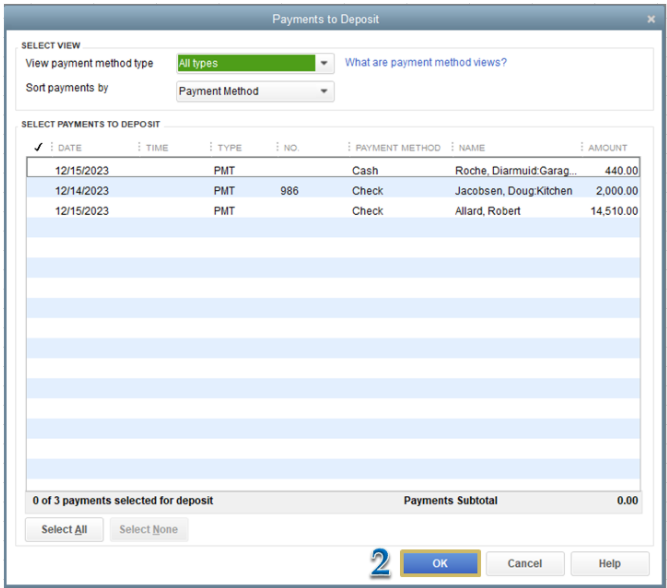Open Help for this dialog
The image size is (667, 588).
610,563
